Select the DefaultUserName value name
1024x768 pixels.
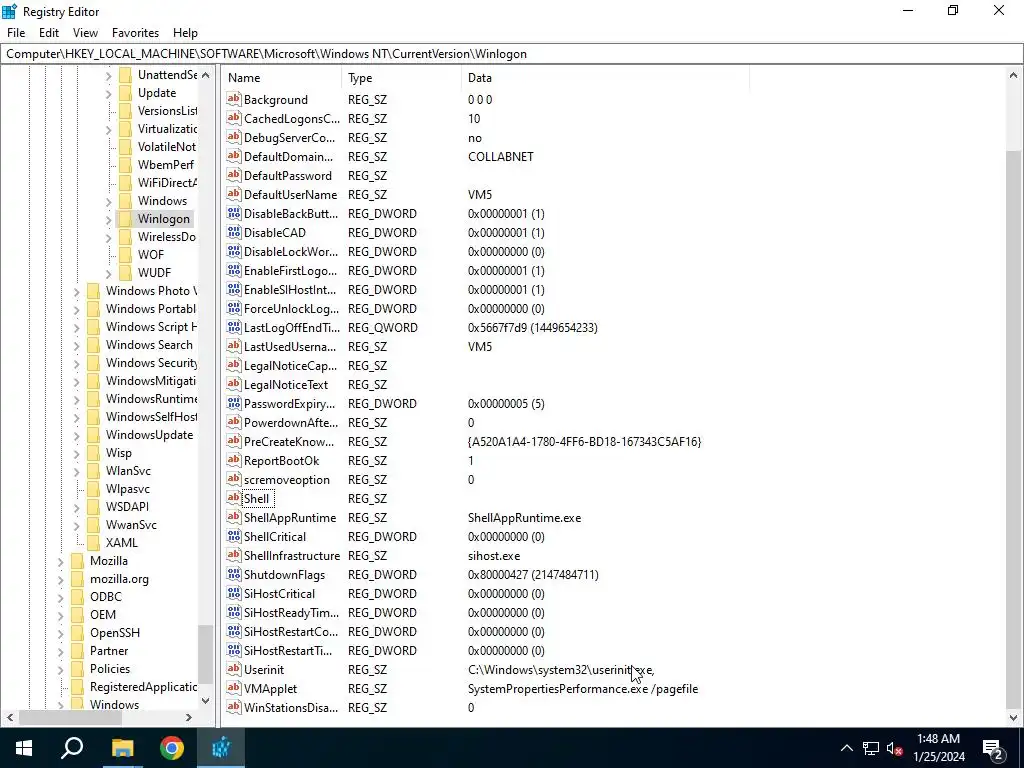coord(291,195)
